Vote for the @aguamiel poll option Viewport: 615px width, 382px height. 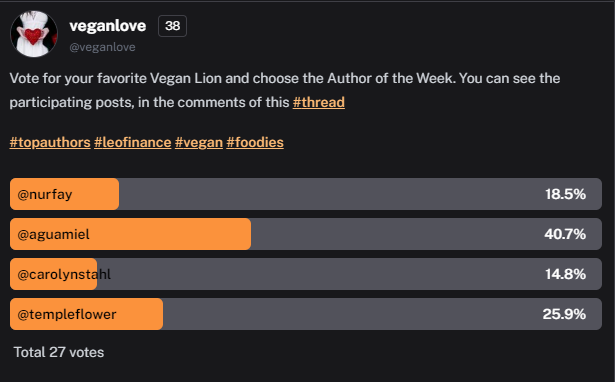click(x=306, y=234)
